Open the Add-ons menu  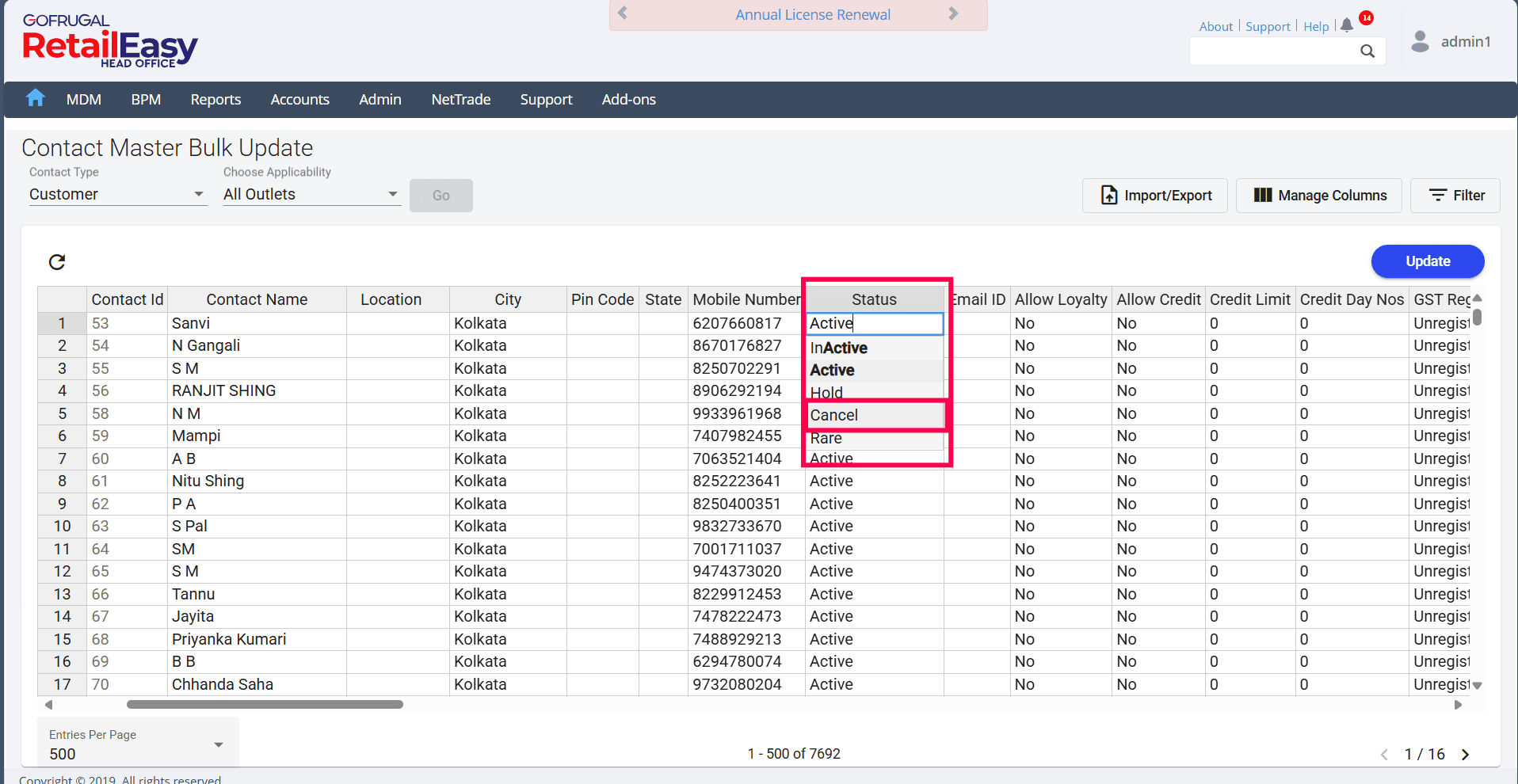629,100
